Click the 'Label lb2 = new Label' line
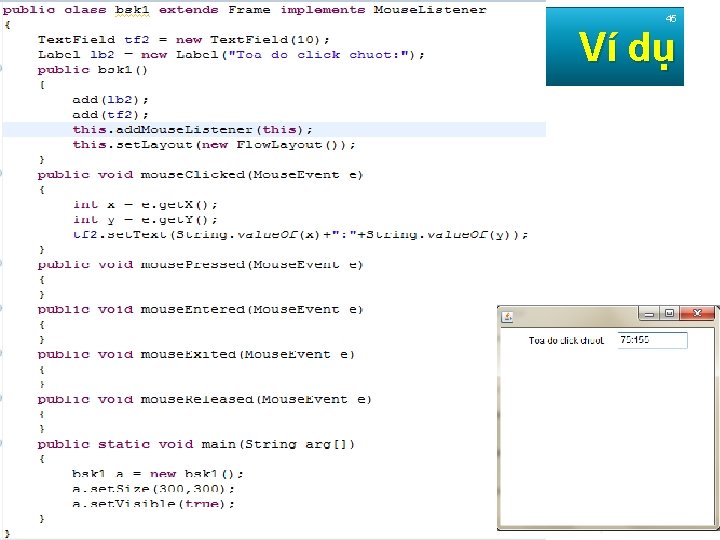Image resolution: width=720 pixels, height=540 pixels. point(231,55)
